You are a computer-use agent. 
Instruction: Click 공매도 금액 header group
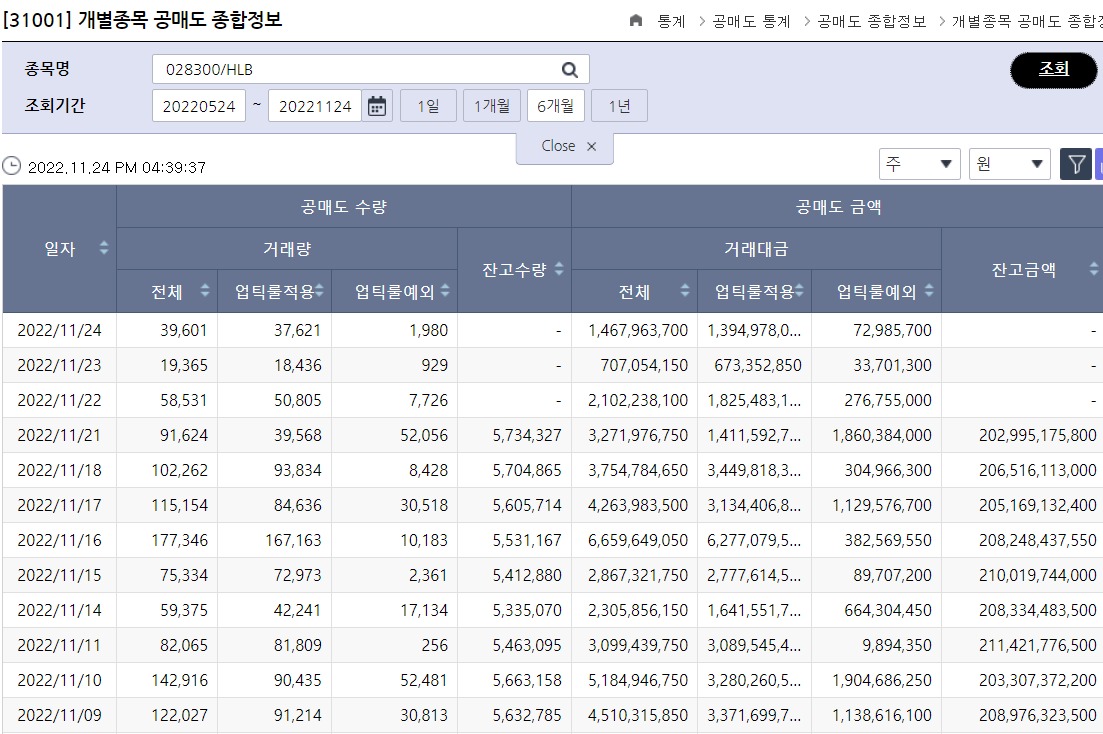tap(838, 207)
